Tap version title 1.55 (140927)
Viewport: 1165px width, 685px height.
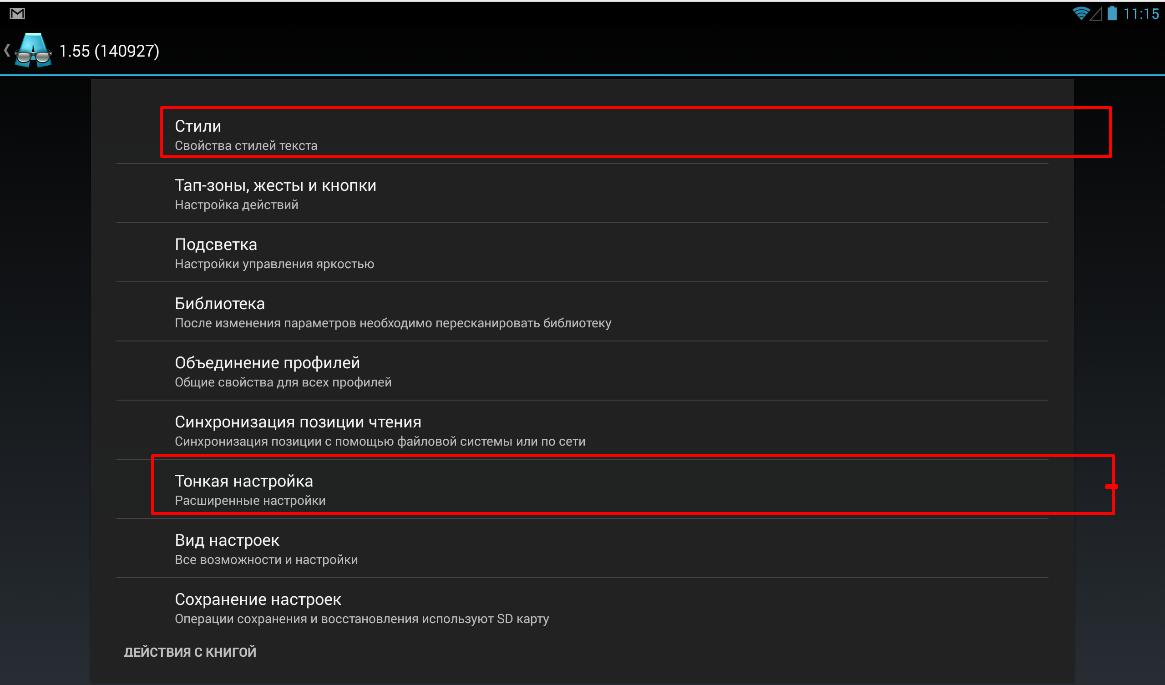click(x=109, y=51)
